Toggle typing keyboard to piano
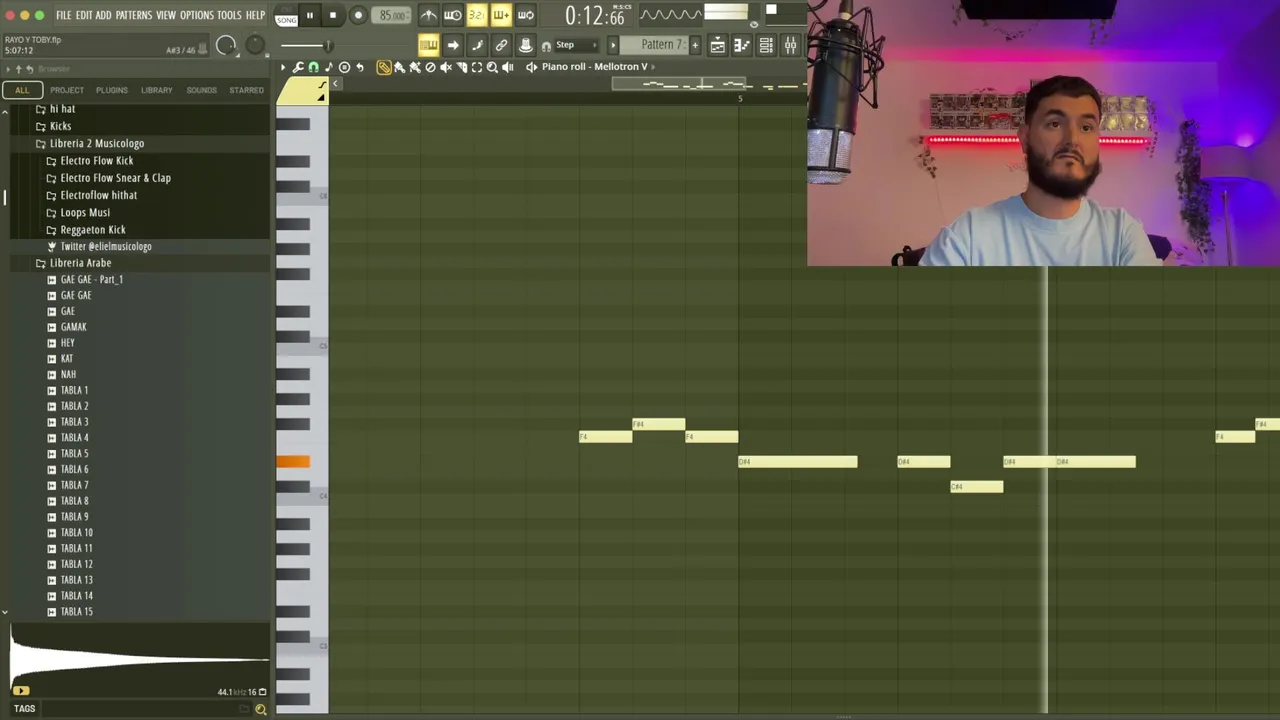The image size is (1280, 720). click(x=429, y=45)
